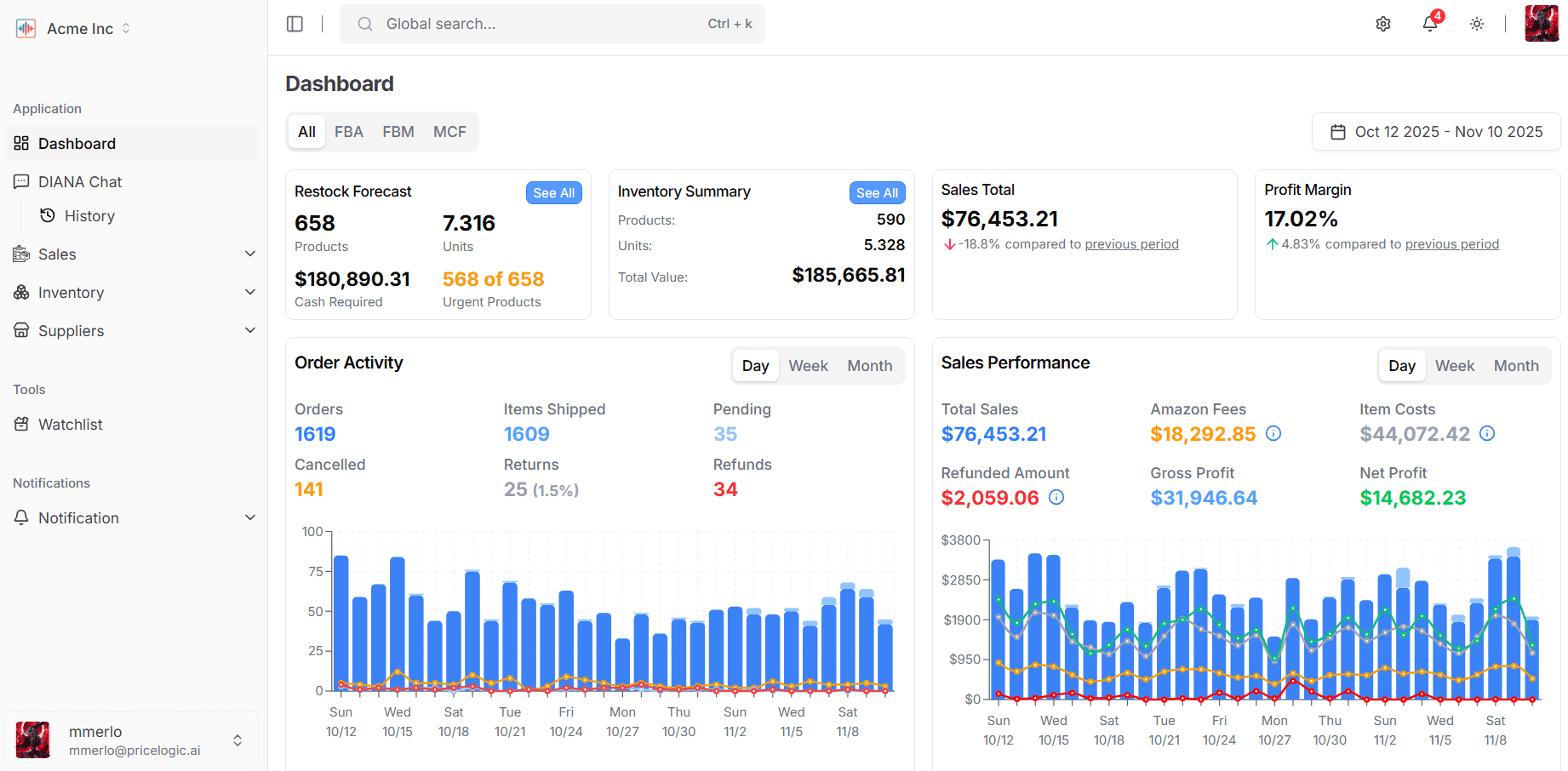Click previous period link under Sales Total
The image size is (1568, 771).
coord(1131,244)
